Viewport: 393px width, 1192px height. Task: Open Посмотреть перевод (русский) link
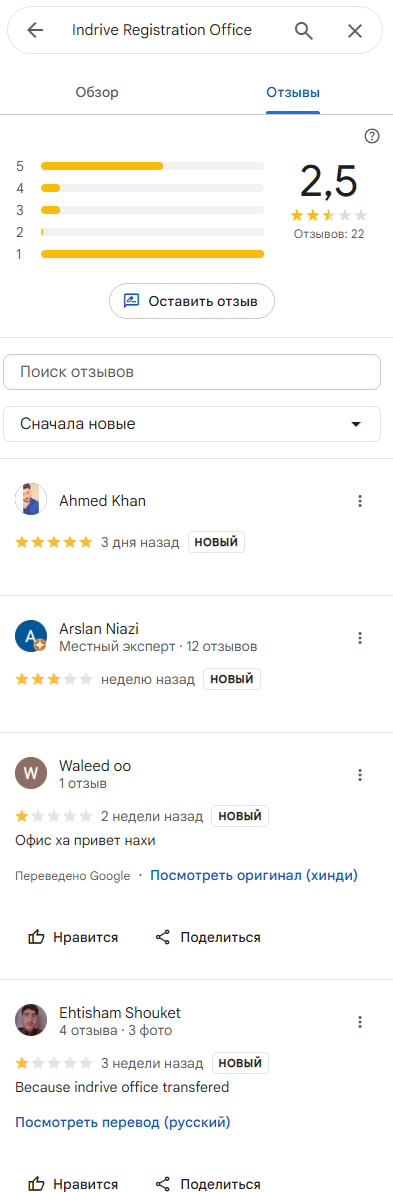click(x=122, y=1122)
